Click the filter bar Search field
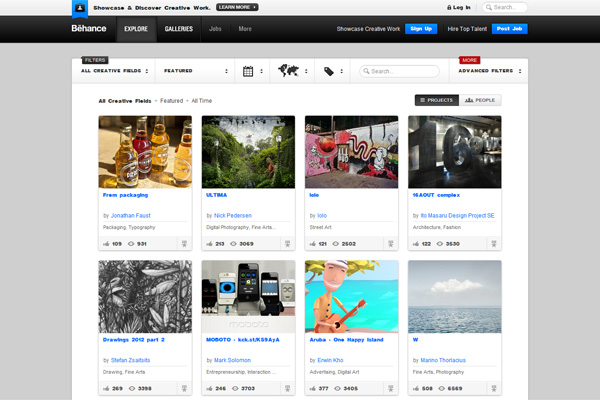This screenshot has height=400, width=600. pos(399,71)
